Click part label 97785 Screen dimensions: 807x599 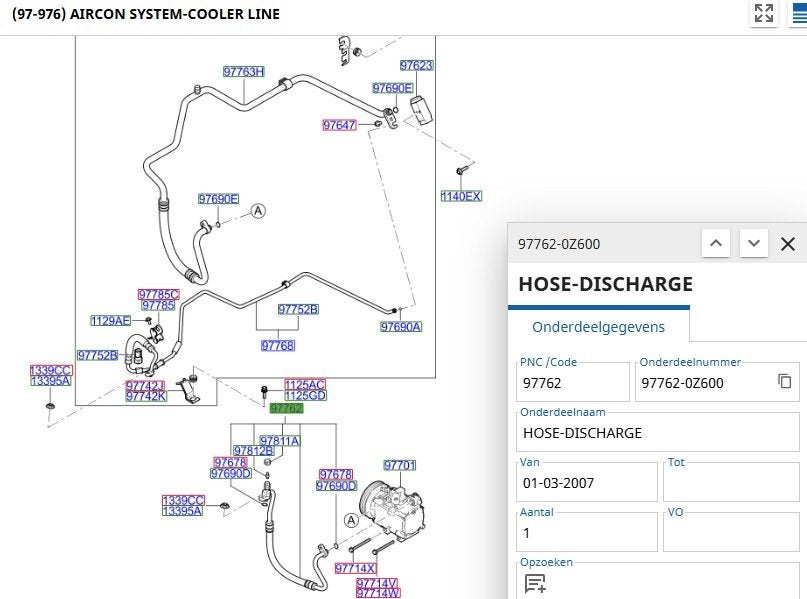pos(158,305)
